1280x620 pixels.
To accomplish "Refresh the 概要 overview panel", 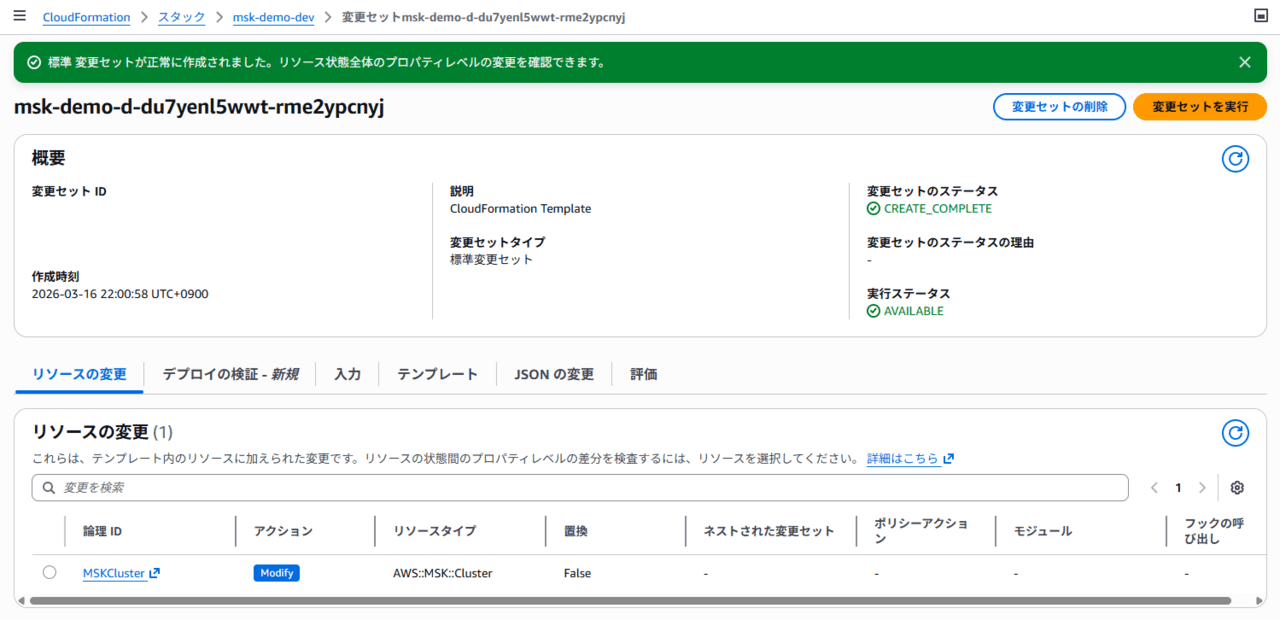I will click(x=1236, y=159).
